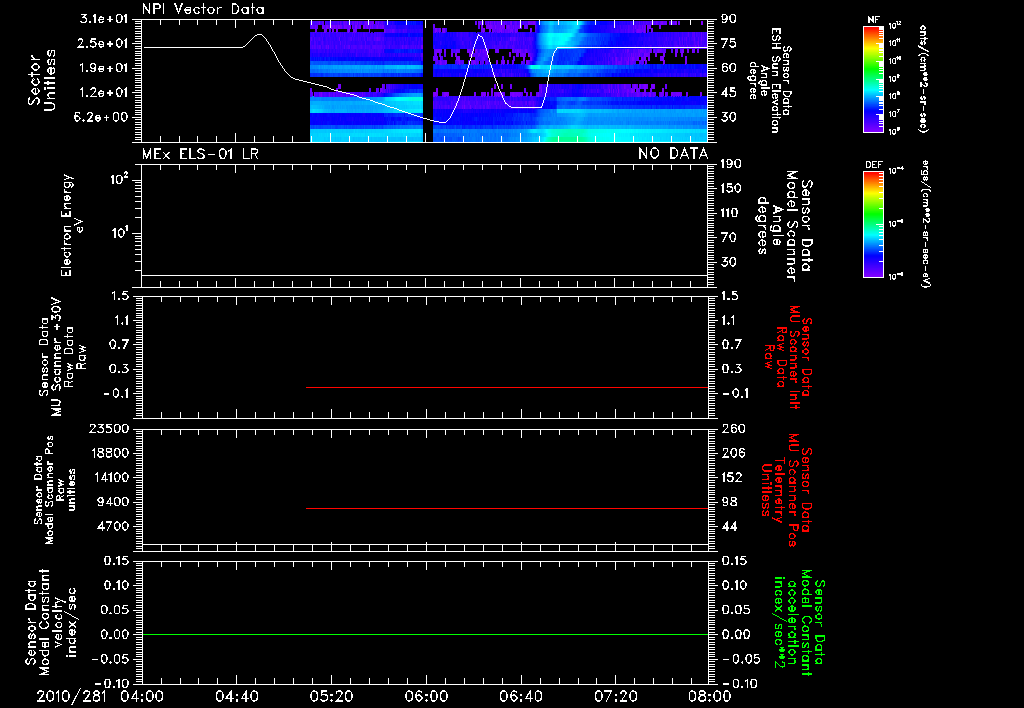Click the "110" scanner angle tick label
Viewport: 1024px width, 708px height.
[732, 213]
